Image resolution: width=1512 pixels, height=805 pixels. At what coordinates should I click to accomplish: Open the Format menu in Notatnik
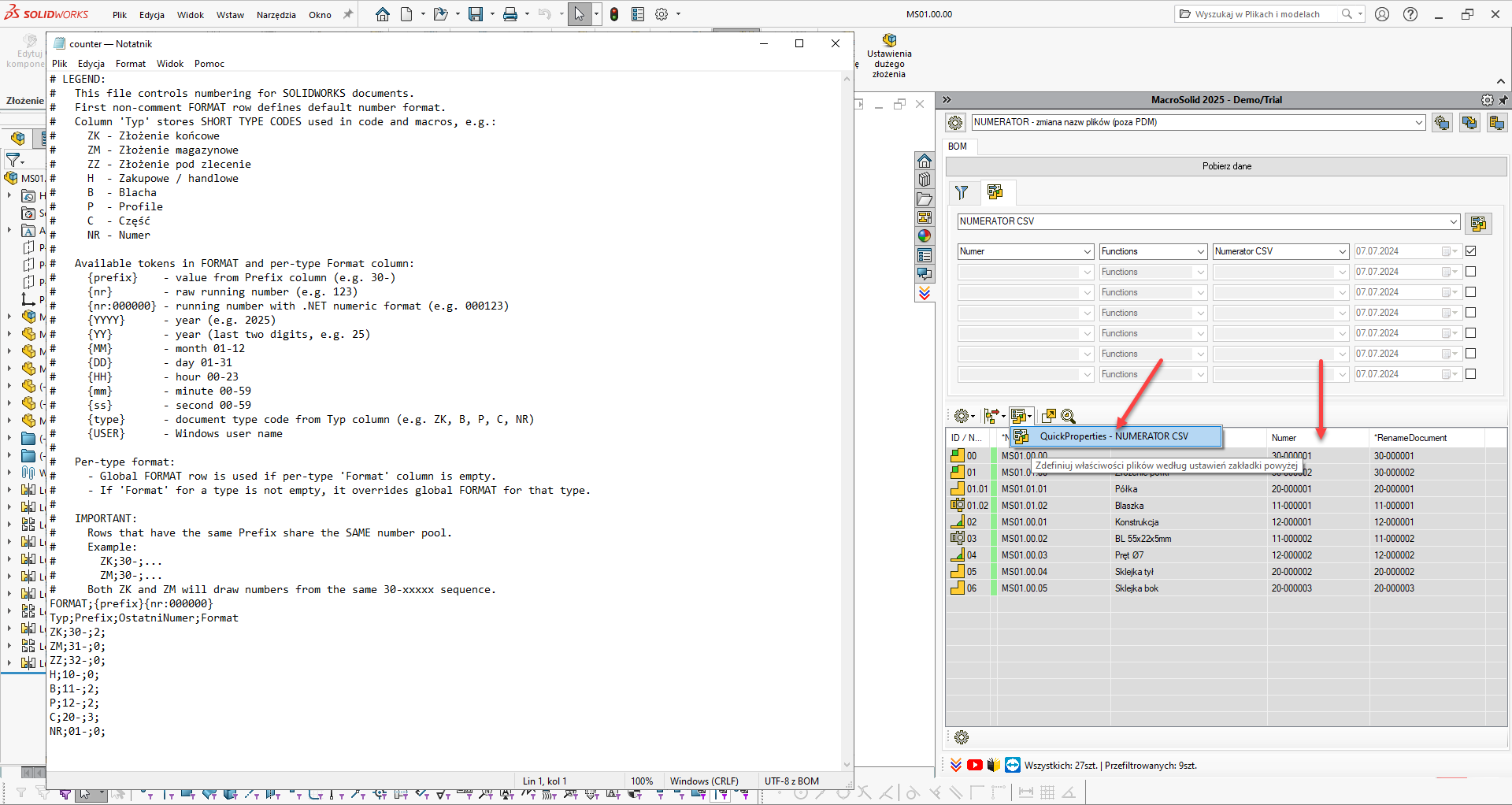click(x=130, y=64)
